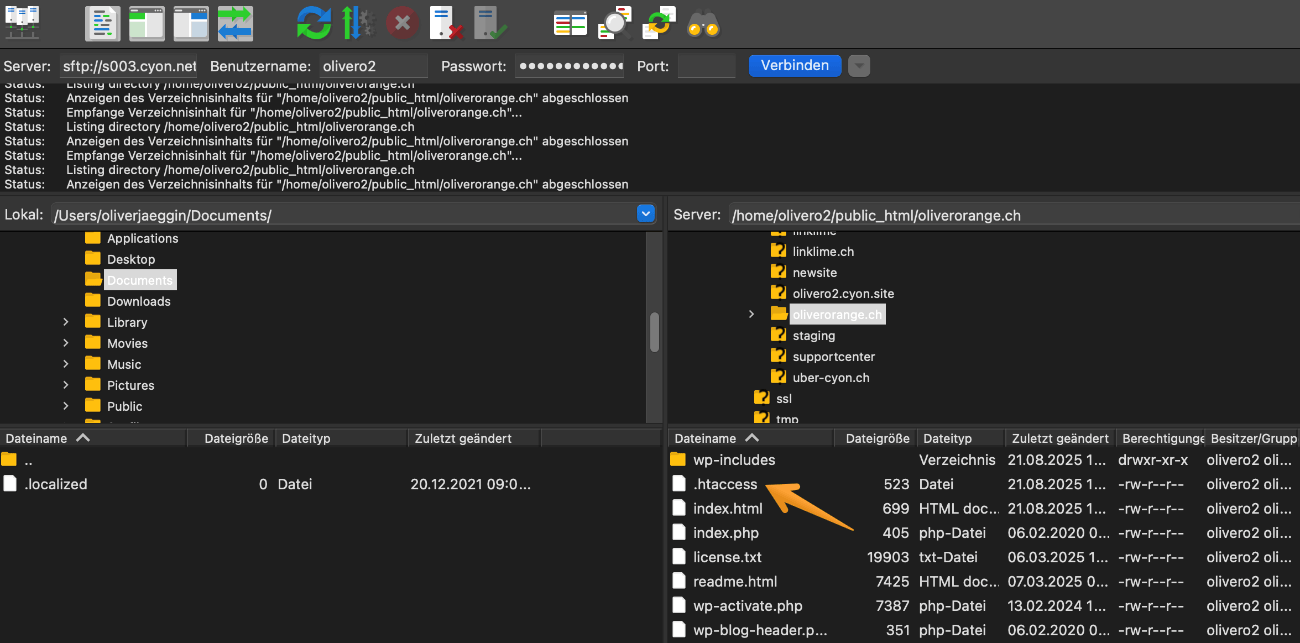Disconnect from the current server icon
Image resolution: width=1300 pixels, height=643 pixels.
pyautogui.click(x=446, y=23)
